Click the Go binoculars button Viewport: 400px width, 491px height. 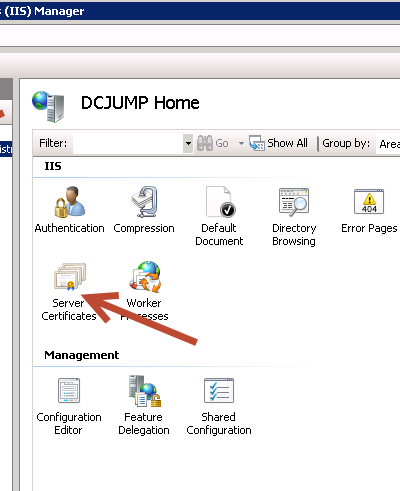coord(213,143)
